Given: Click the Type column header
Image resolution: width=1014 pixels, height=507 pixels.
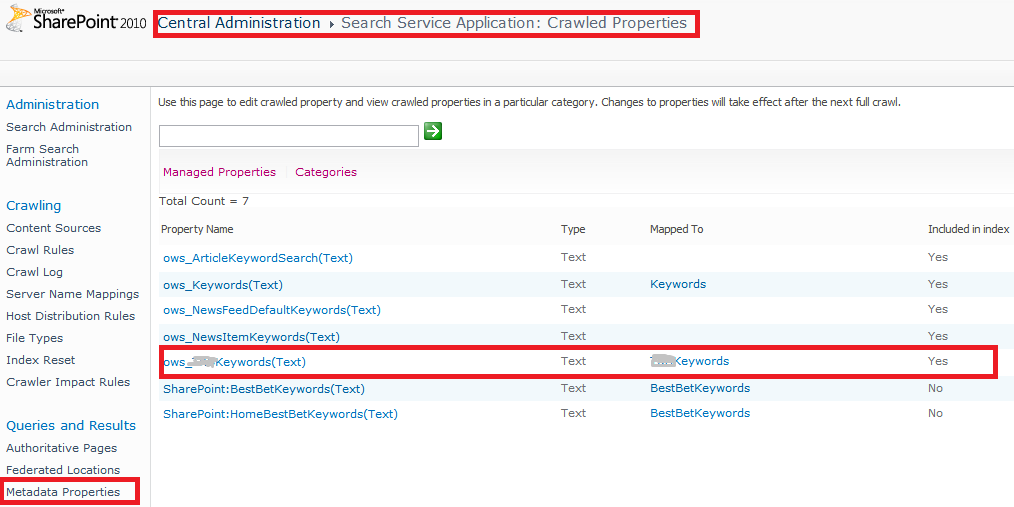Looking at the screenshot, I should [x=573, y=230].
